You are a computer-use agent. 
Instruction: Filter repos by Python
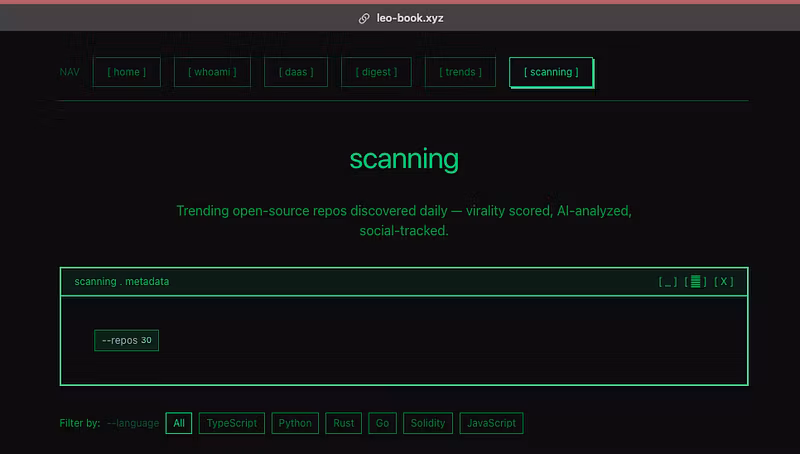click(x=295, y=423)
